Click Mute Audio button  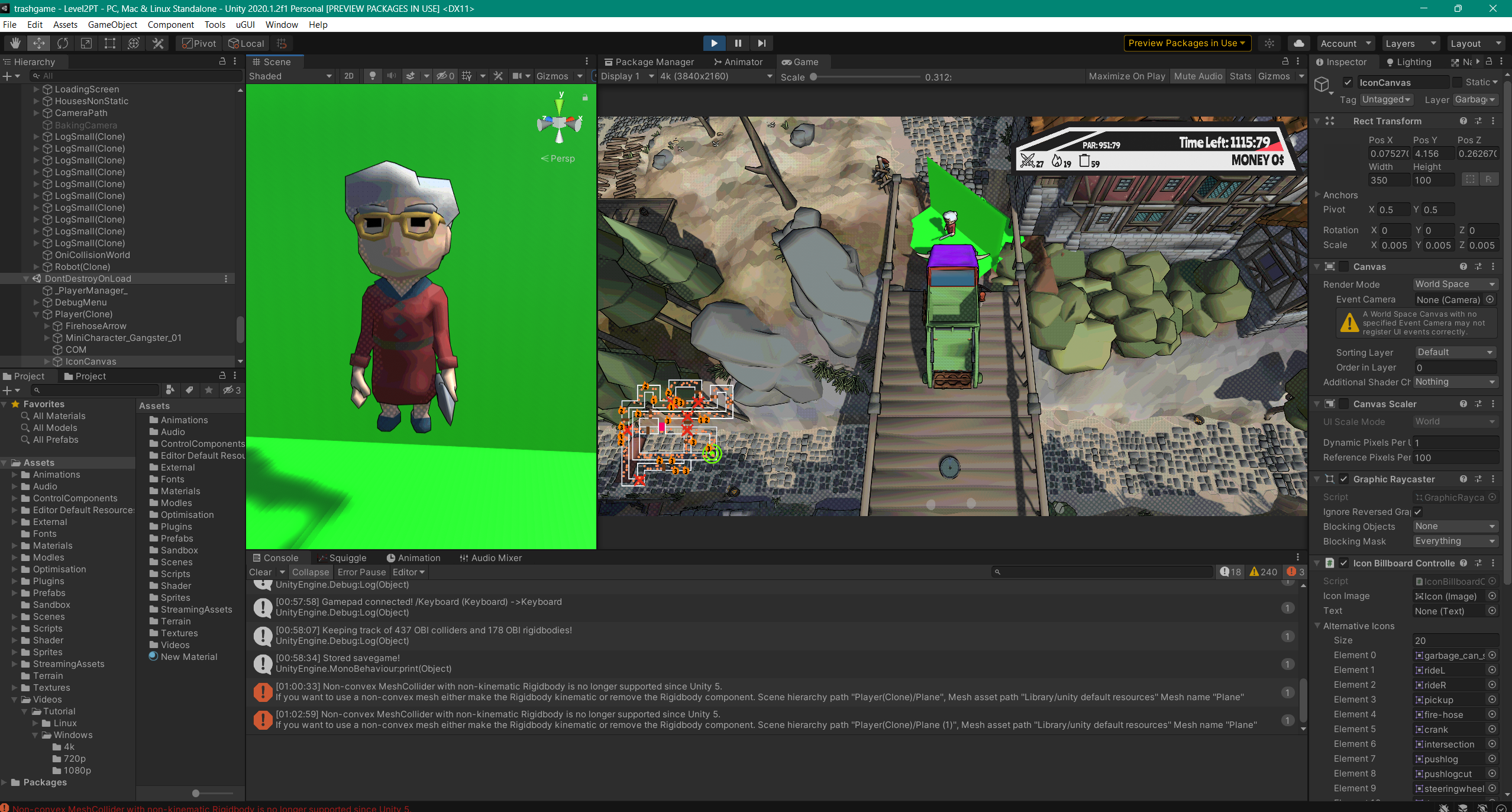tap(1198, 76)
